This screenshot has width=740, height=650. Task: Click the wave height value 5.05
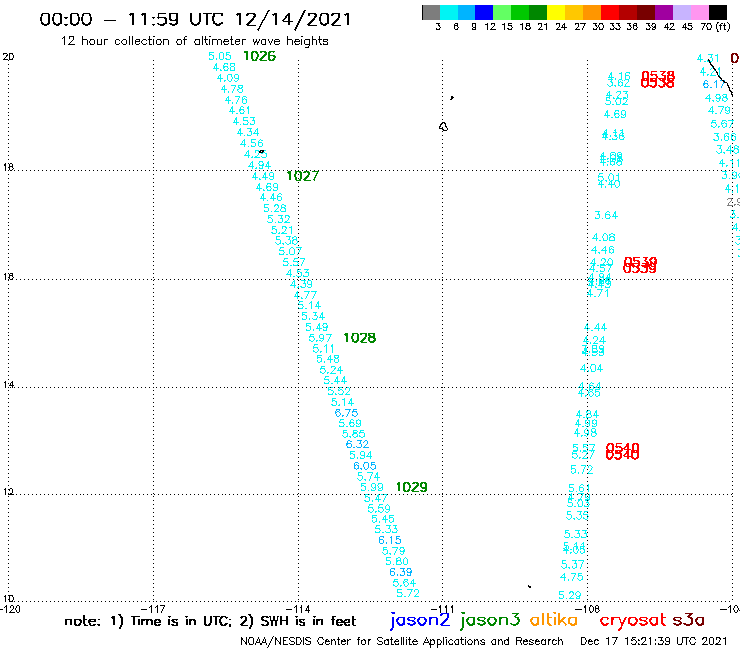(x=220, y=56)
